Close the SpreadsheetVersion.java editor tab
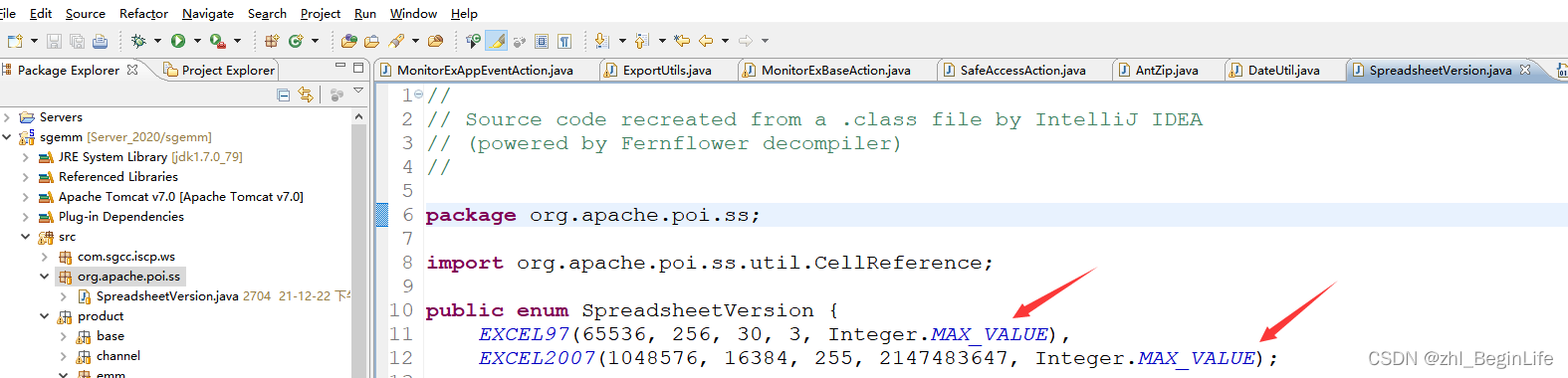The image size is (1568, 378). pos(1525,69)
